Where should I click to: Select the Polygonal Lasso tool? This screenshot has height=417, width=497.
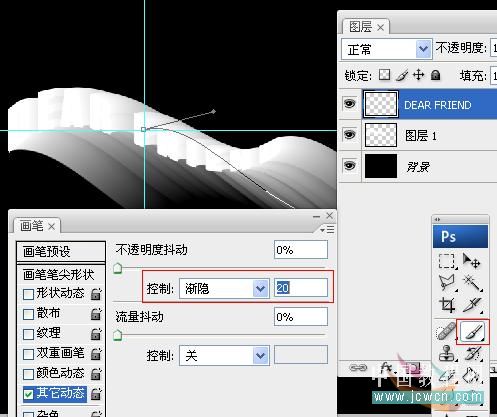447,283
